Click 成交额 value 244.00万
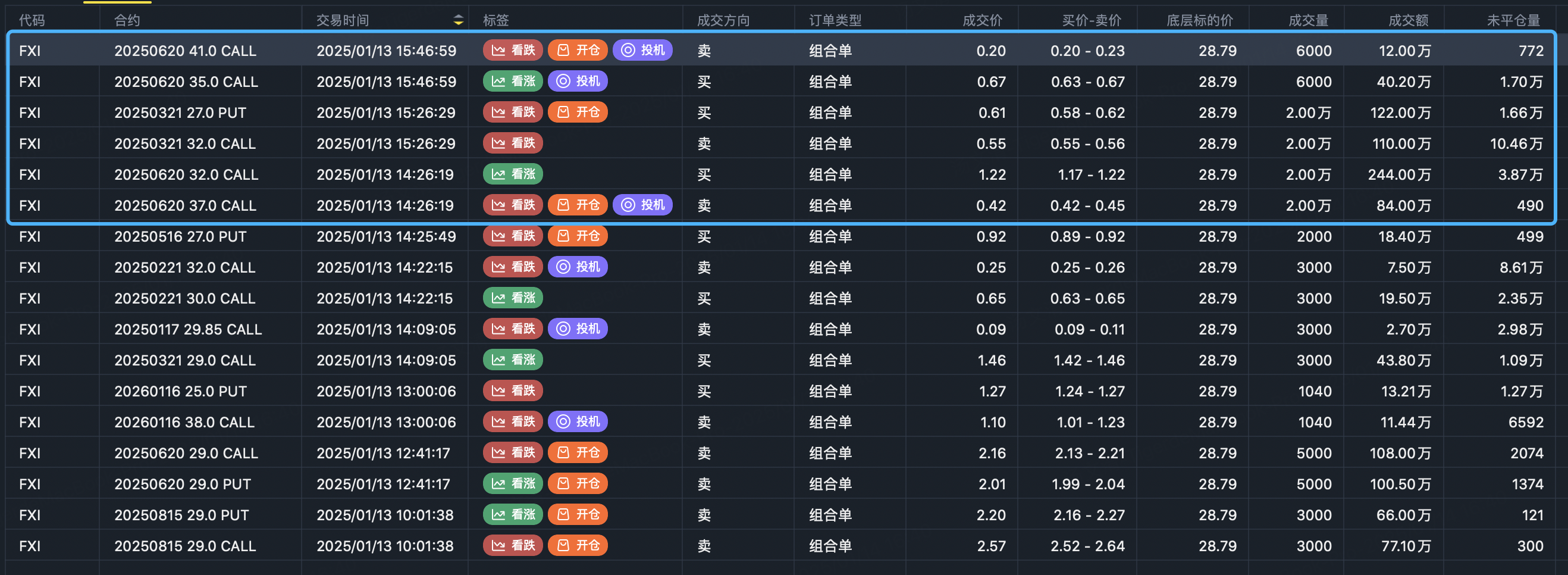The height and width of the screenshot is (575, 1568). pyautogui.click(x=1400, y=175)
